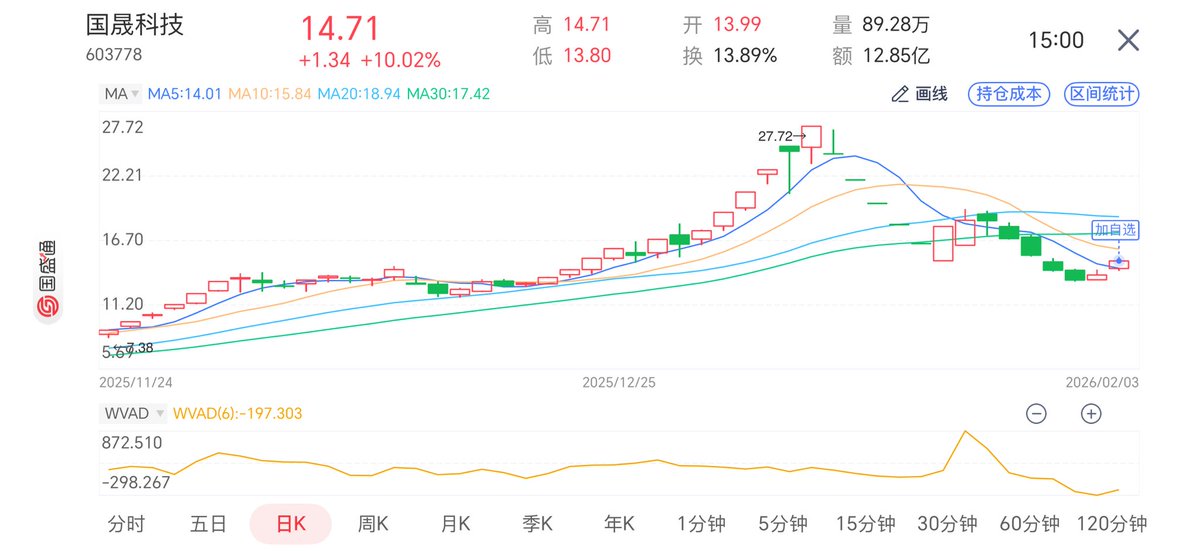Screen dimensions: 1200x551
Task: Click the time display 15:00
Action: tap(1056, 40)
